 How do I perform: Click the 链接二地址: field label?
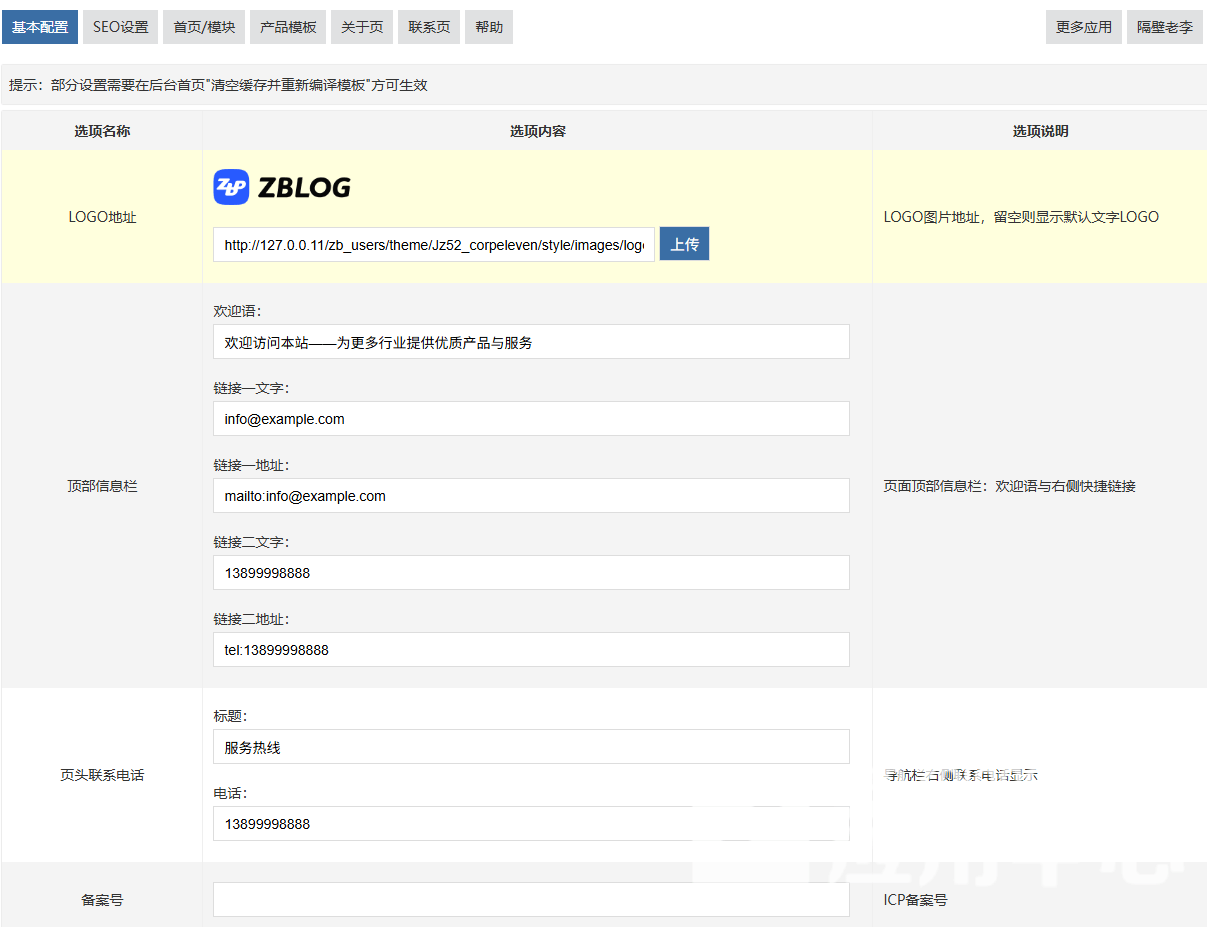coord(251,619)
